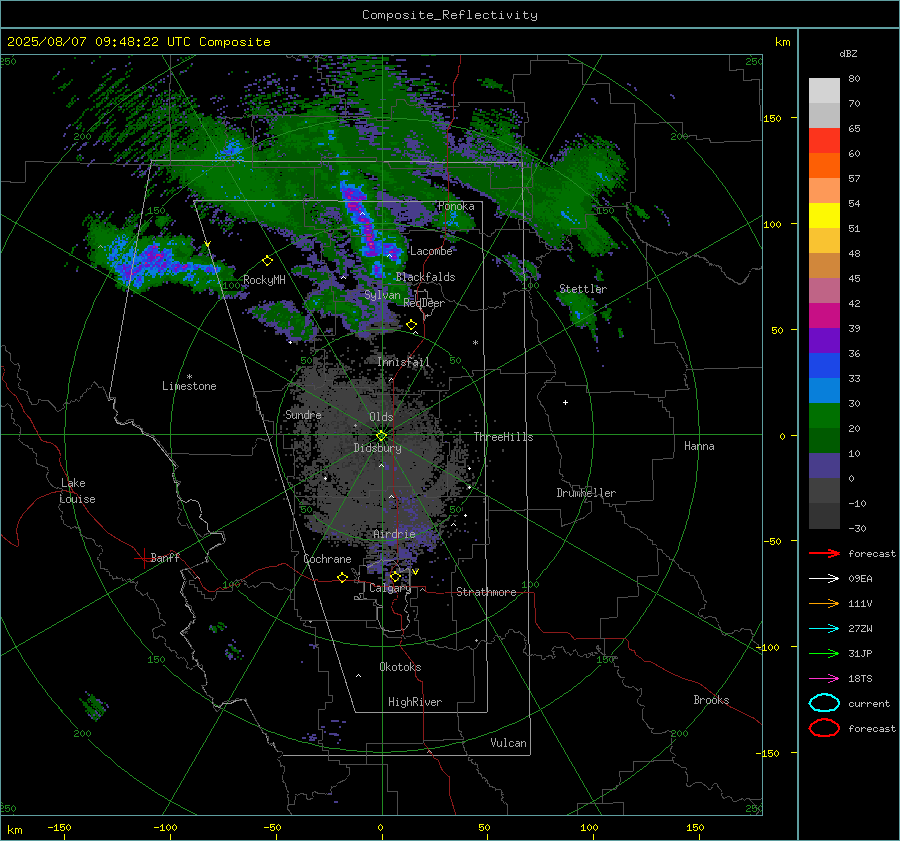
Task: Click the yellow diamond marker beside Cochrane
Action: click(x=342, y=577)
